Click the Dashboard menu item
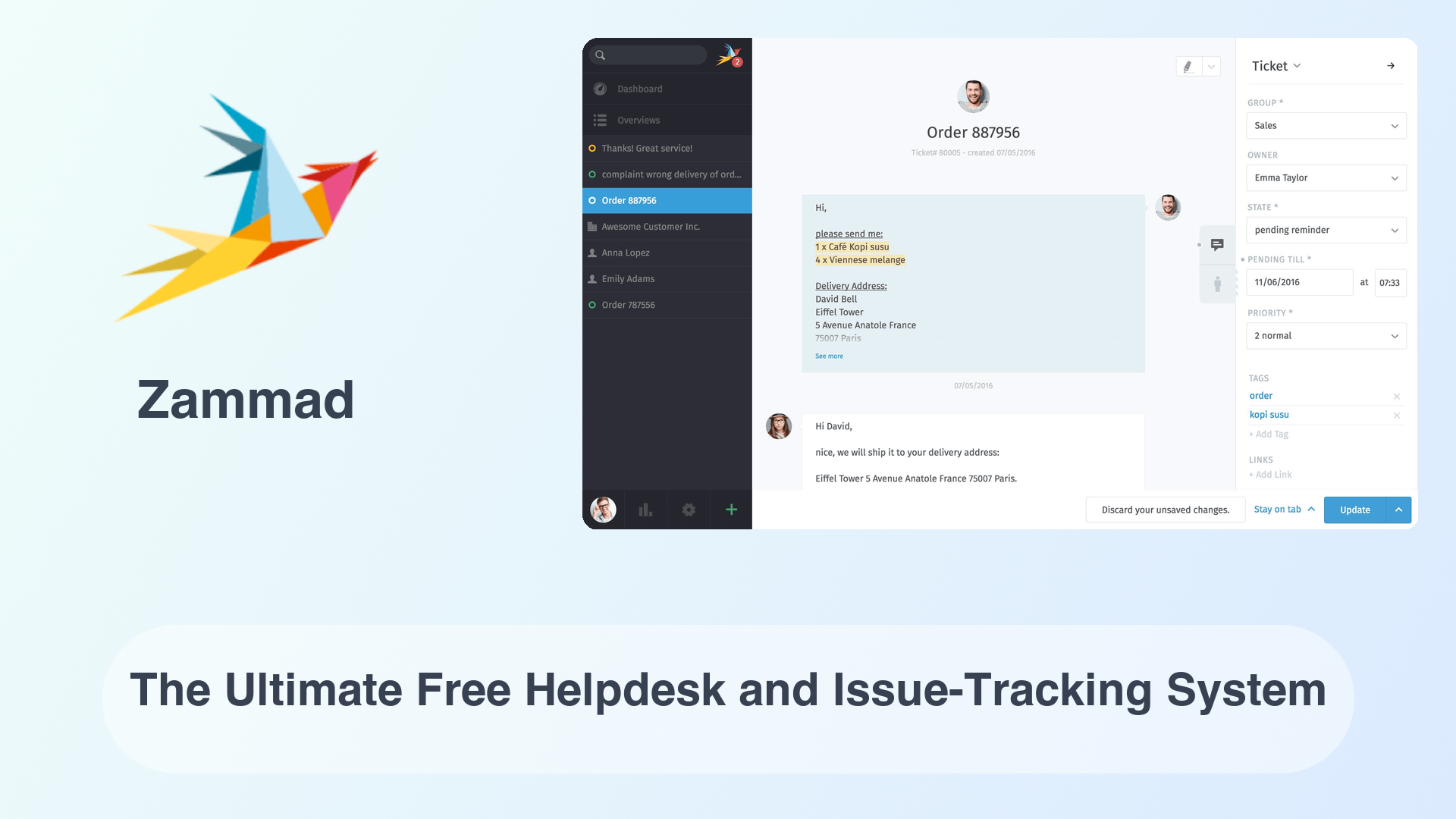 (640, 88)
